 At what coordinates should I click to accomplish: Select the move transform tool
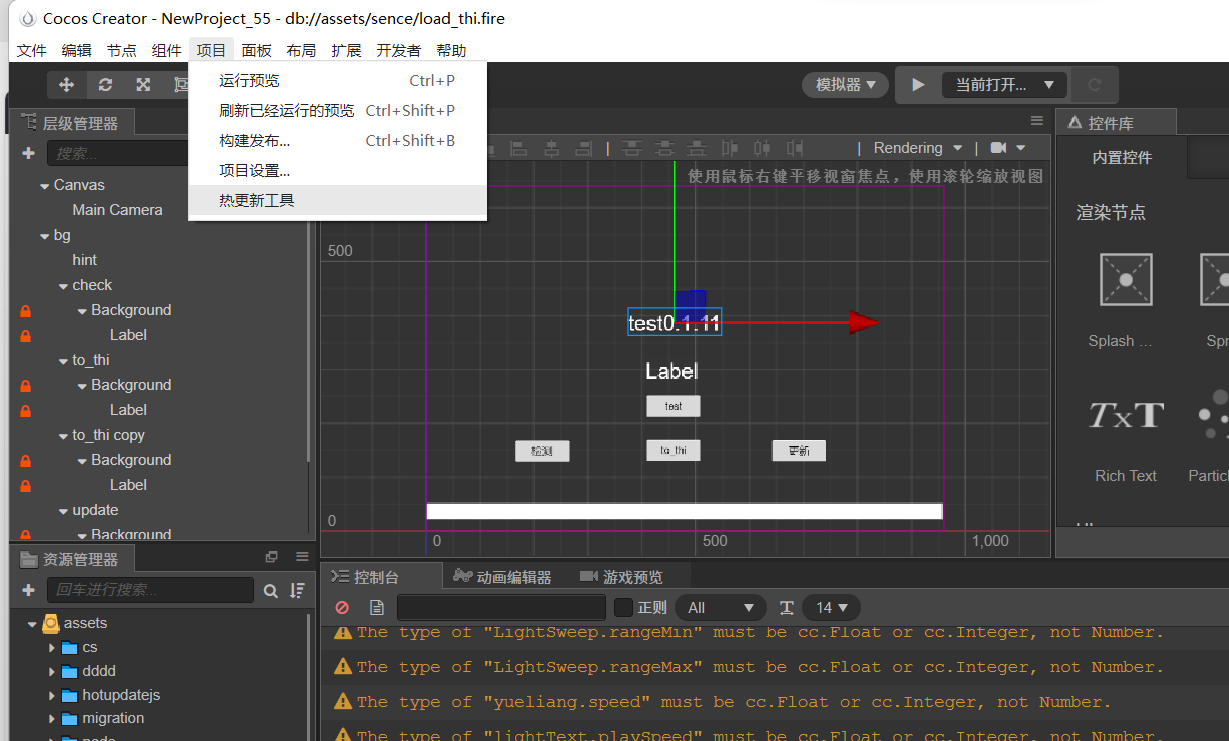point(66,85)
